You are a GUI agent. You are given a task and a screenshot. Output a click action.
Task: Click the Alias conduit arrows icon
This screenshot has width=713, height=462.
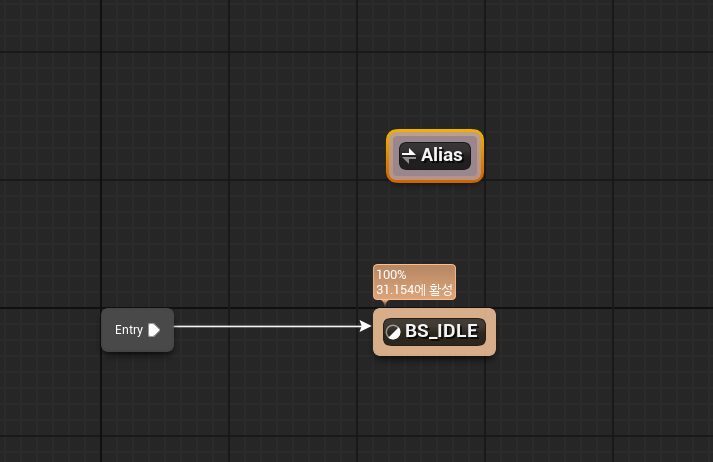tap(409, 156)
